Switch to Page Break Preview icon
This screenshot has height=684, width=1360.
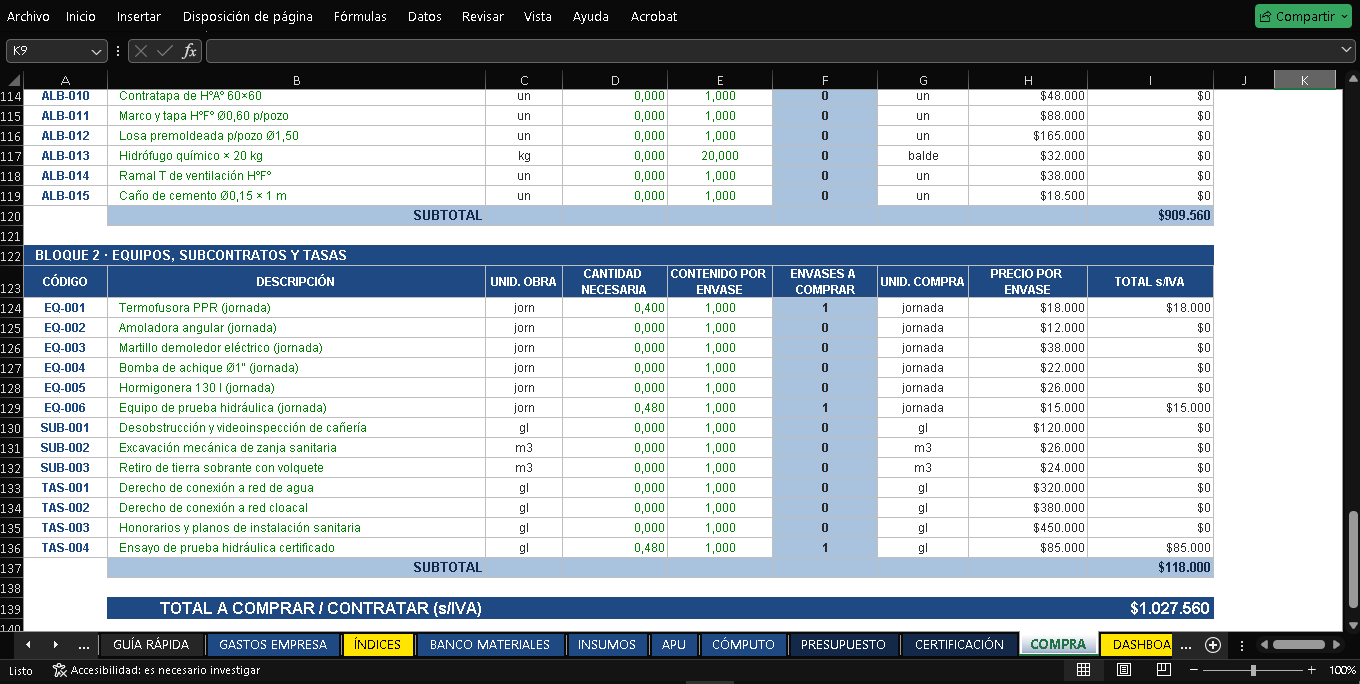click(x=1164, y=670)
